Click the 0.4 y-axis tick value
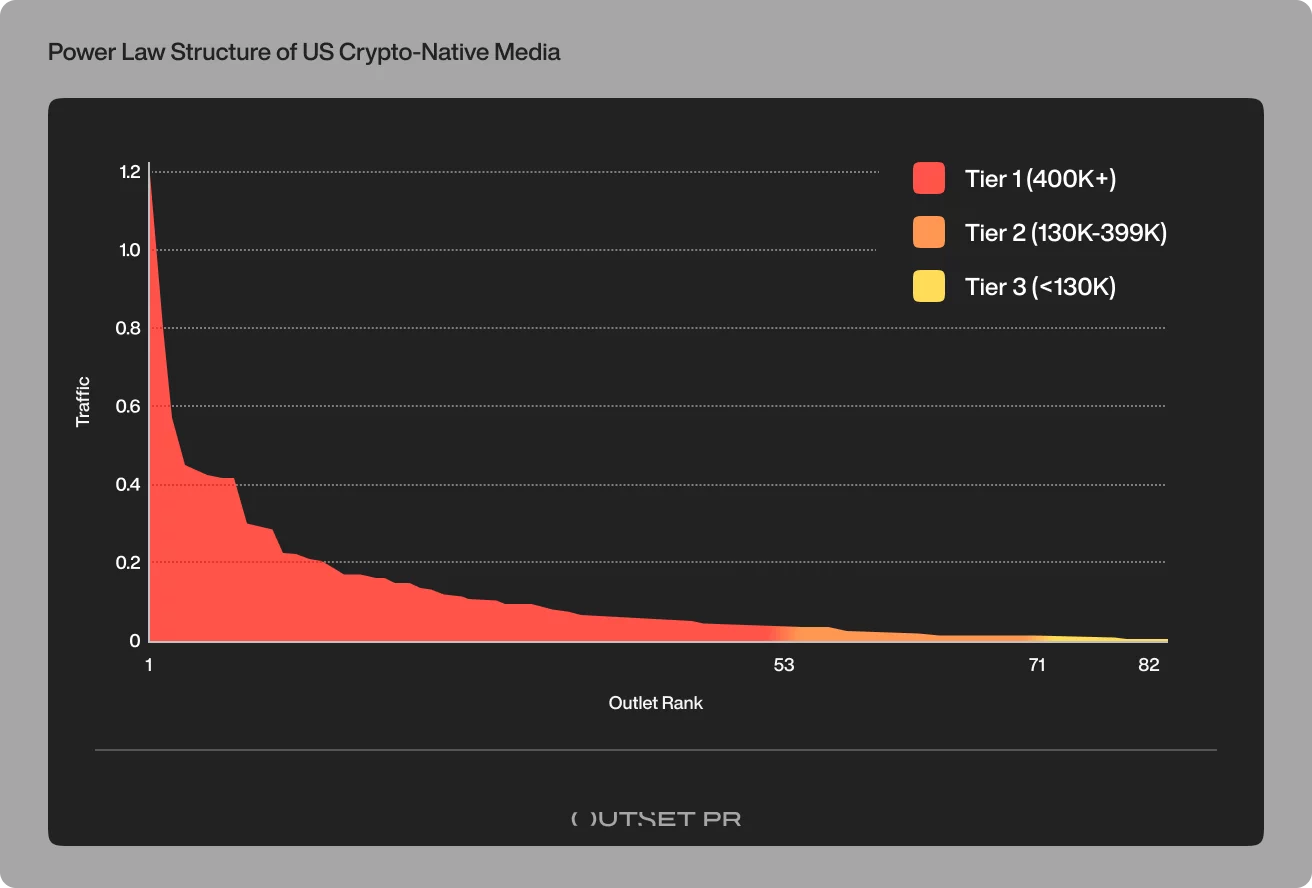 130,485
